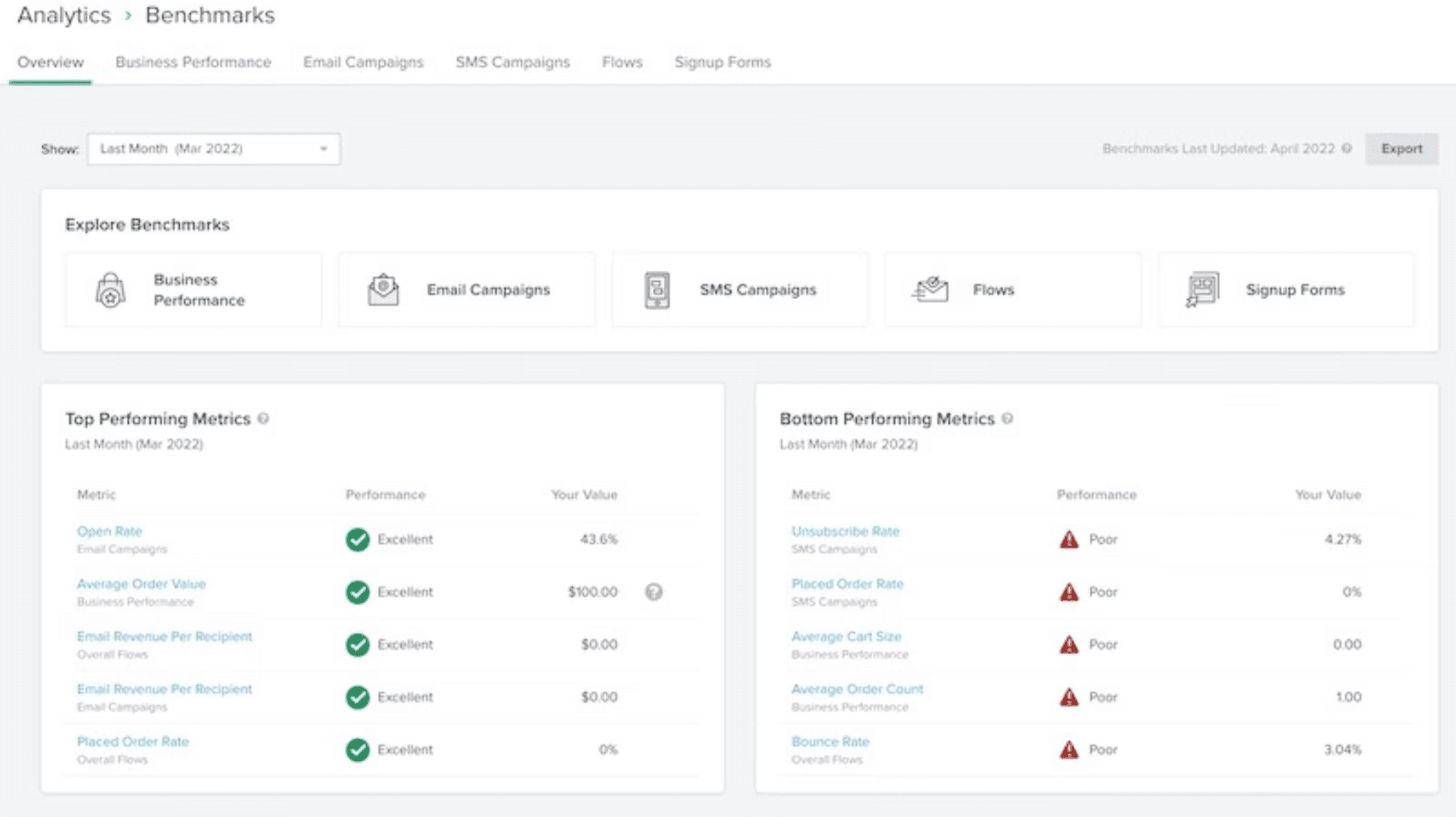The height and width of the screenshot is (817, 1456).
Task: Switch to the Business Performance tab
Action: [193, 63]
